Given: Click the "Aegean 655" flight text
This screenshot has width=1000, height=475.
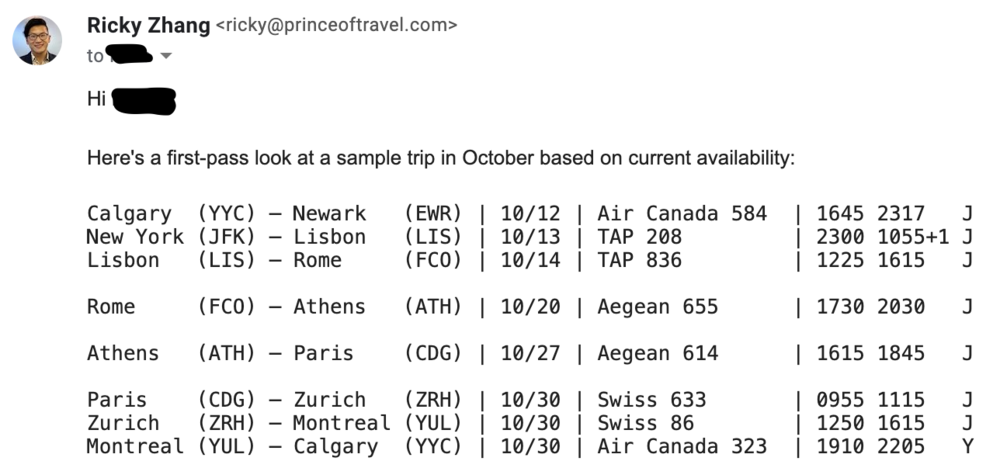Looking at the screenshot, I should click(657, 306).
